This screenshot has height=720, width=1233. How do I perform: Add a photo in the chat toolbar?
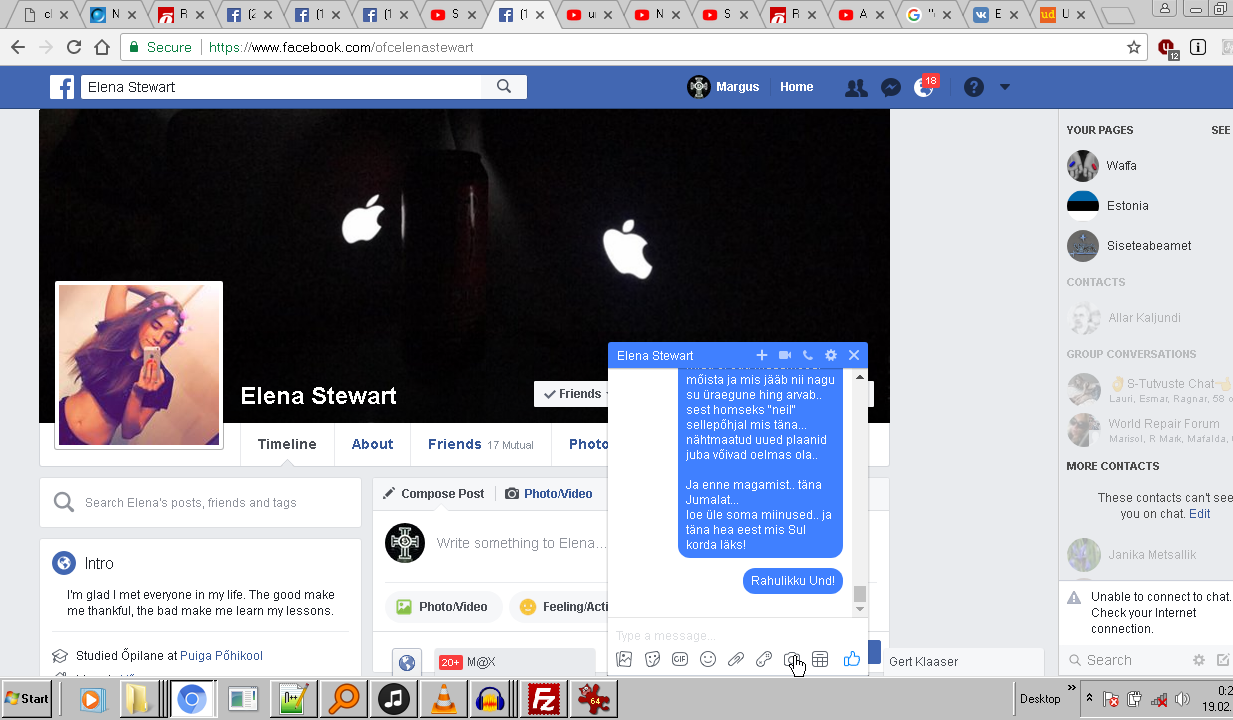(x=624, y=659)
